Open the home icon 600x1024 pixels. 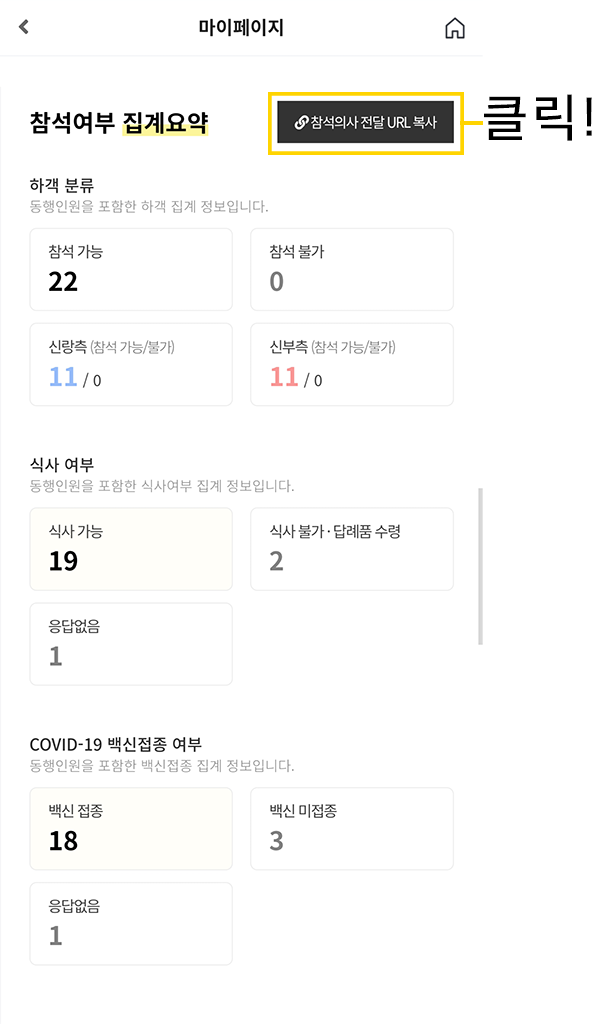(x=455, y=29)
